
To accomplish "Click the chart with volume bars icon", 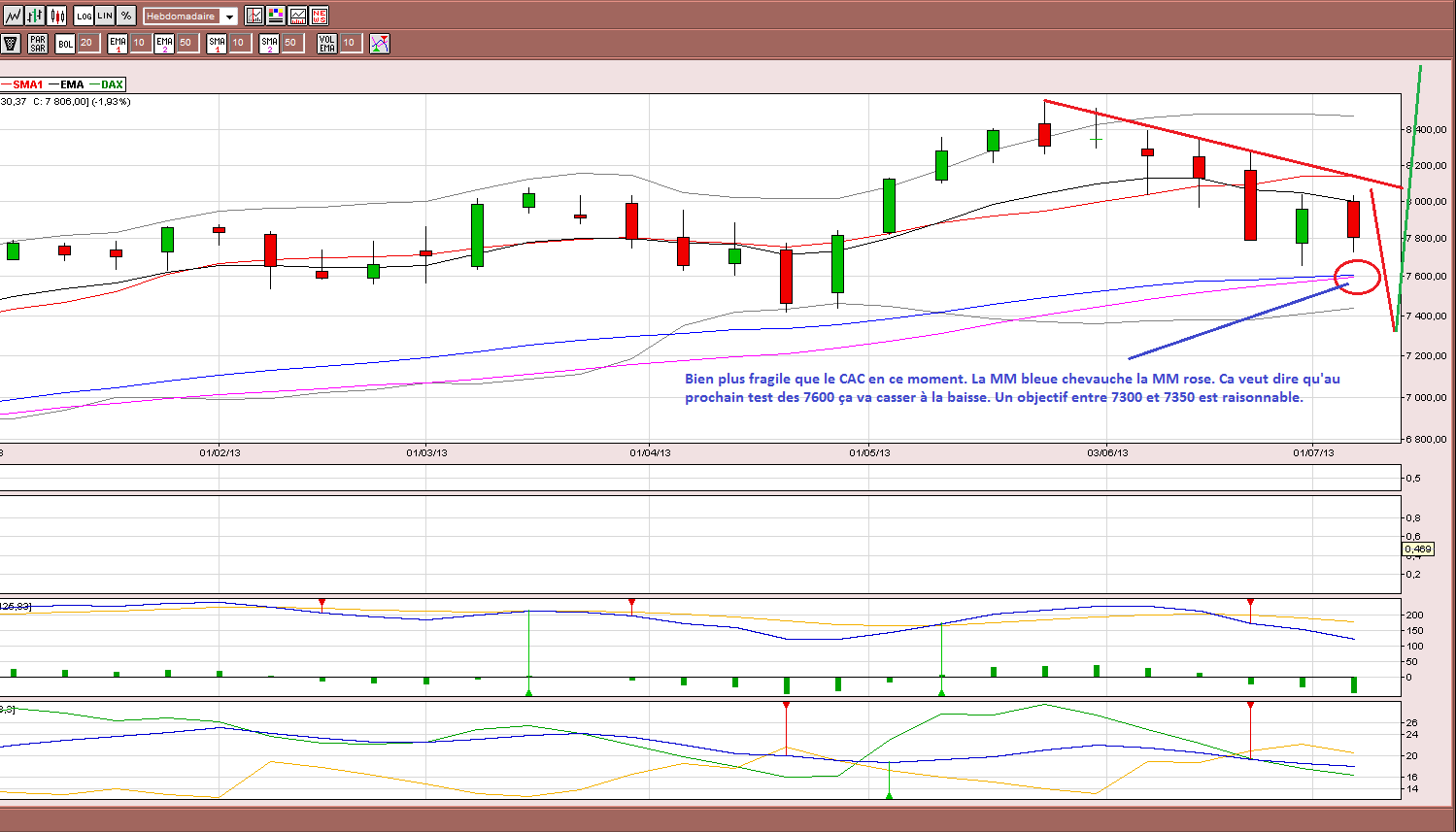I will [x=297, y=16].
